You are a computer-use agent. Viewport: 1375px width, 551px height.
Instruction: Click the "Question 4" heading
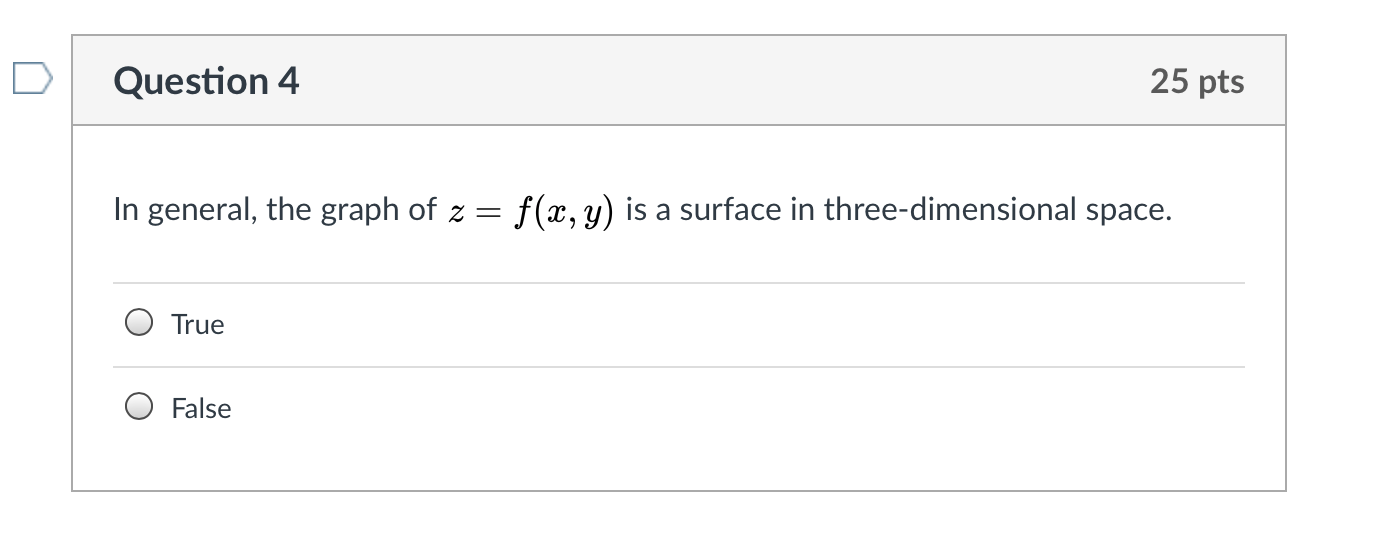(206, 81)
